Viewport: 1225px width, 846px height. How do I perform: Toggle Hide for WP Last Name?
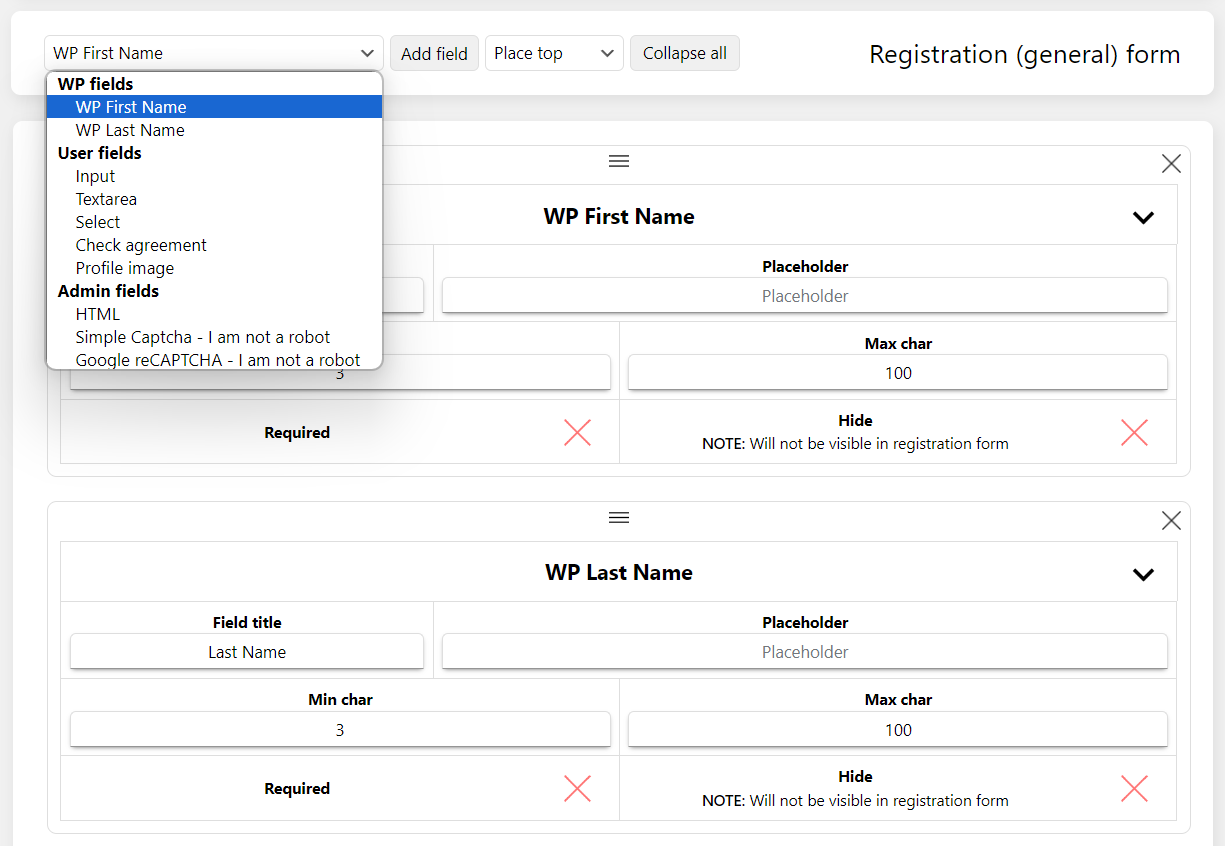(1134, 789)
